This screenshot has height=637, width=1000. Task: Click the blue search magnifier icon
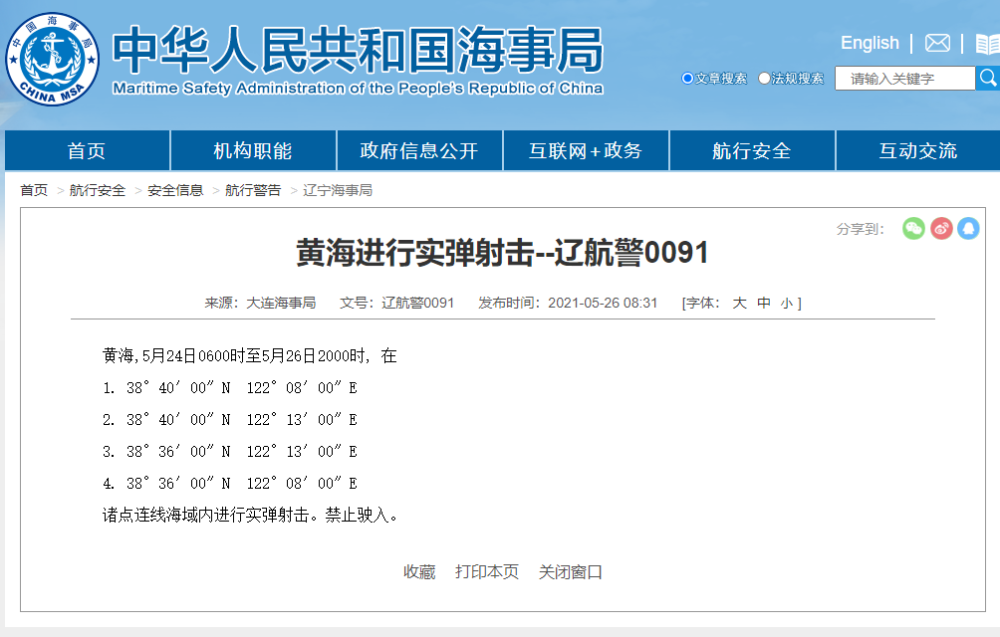(989, 77)
